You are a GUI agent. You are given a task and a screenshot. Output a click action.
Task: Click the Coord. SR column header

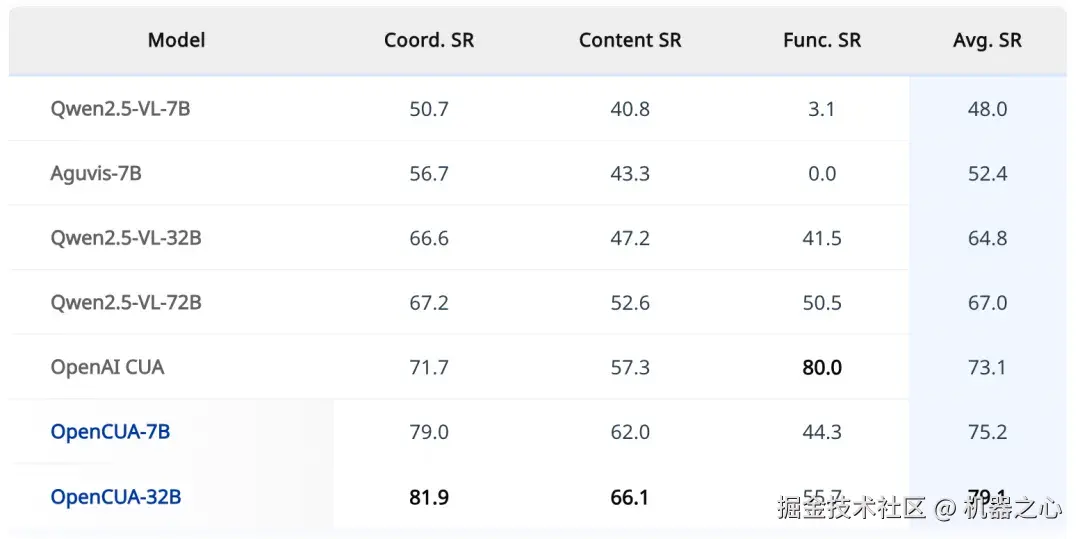[429, 41]
